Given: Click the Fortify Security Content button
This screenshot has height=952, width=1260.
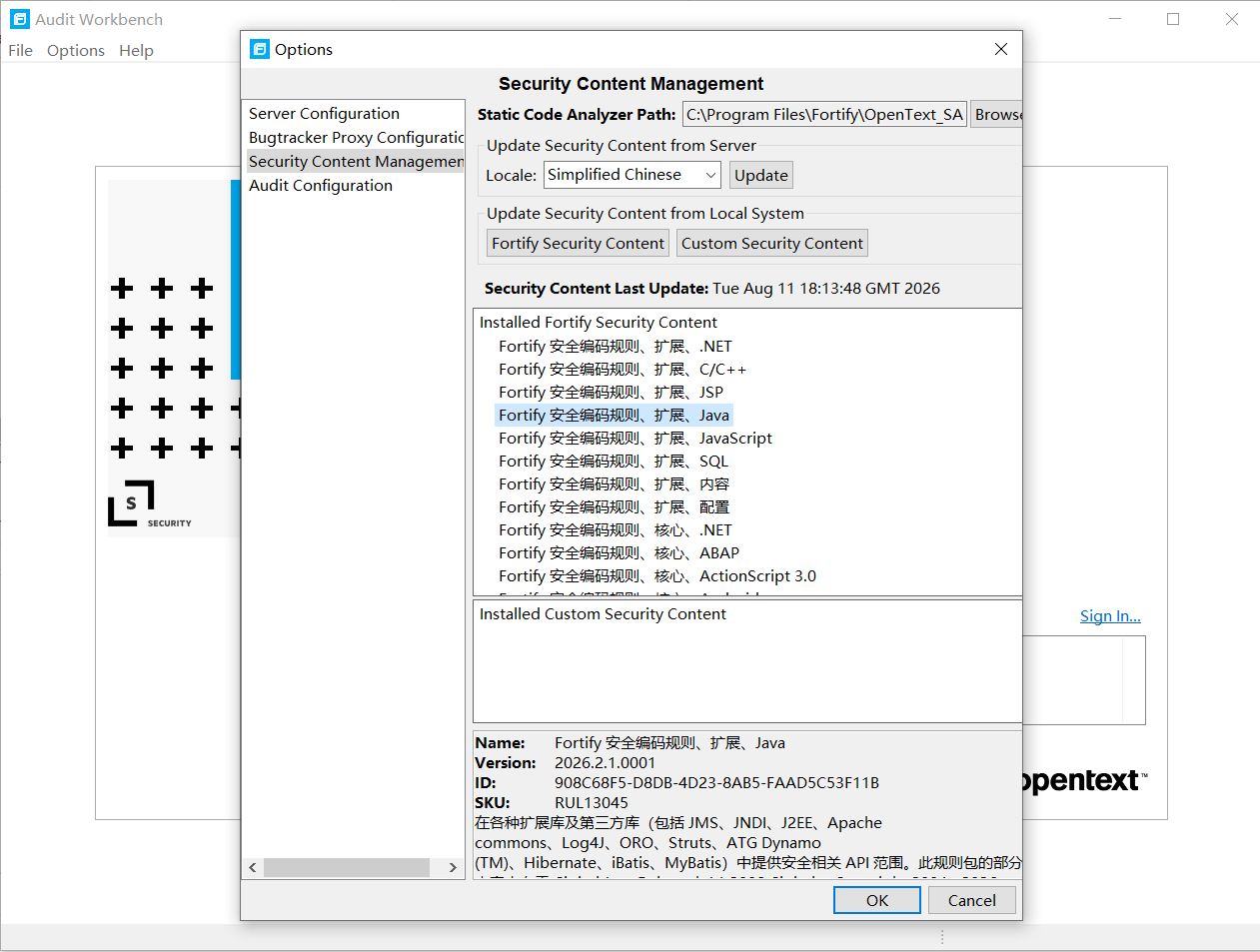Looking at the screenshot, I should click(x=578, y=243).
